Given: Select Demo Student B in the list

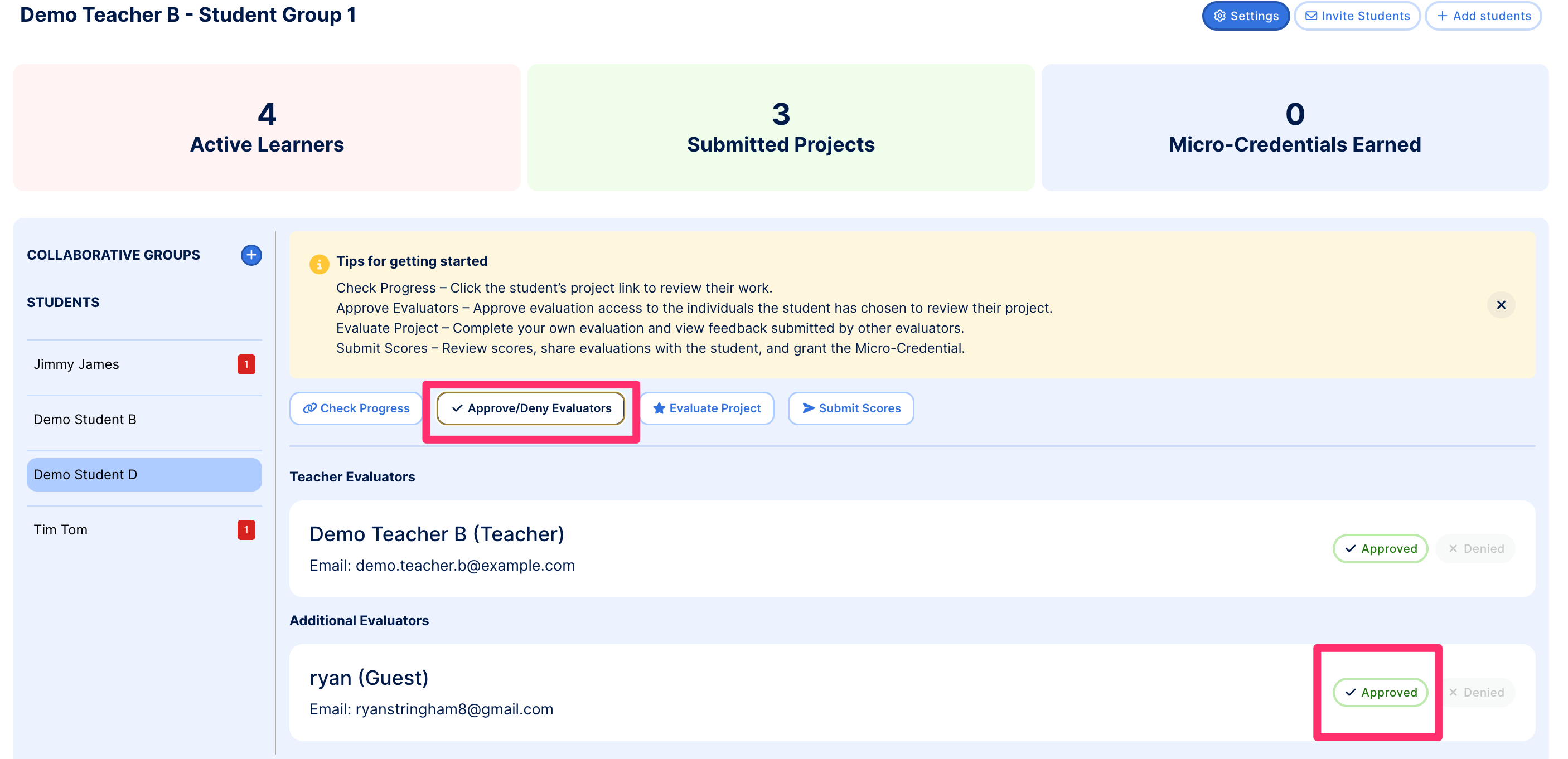Looking at the screenshot, I should tap(85, 420).
